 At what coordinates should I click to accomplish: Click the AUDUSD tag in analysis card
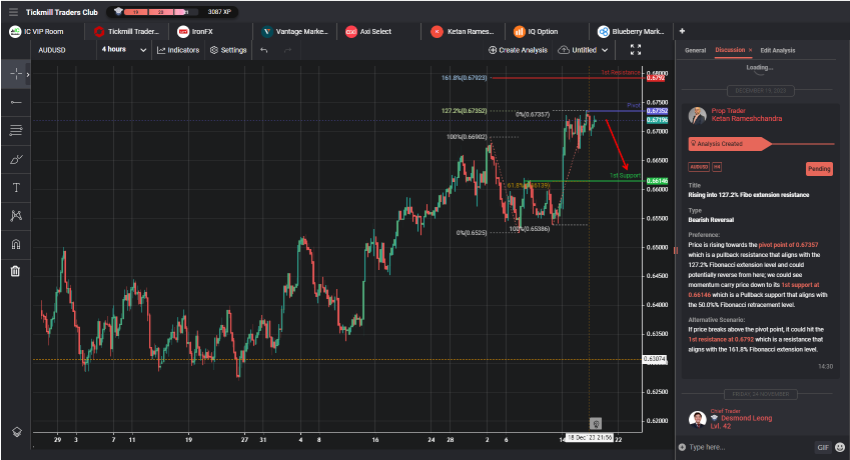pos(699,167)
